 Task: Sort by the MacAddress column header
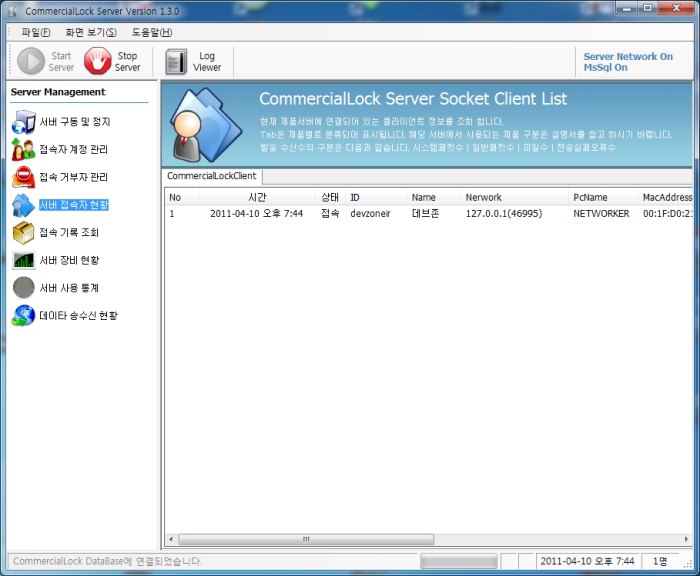click(665, 197)
